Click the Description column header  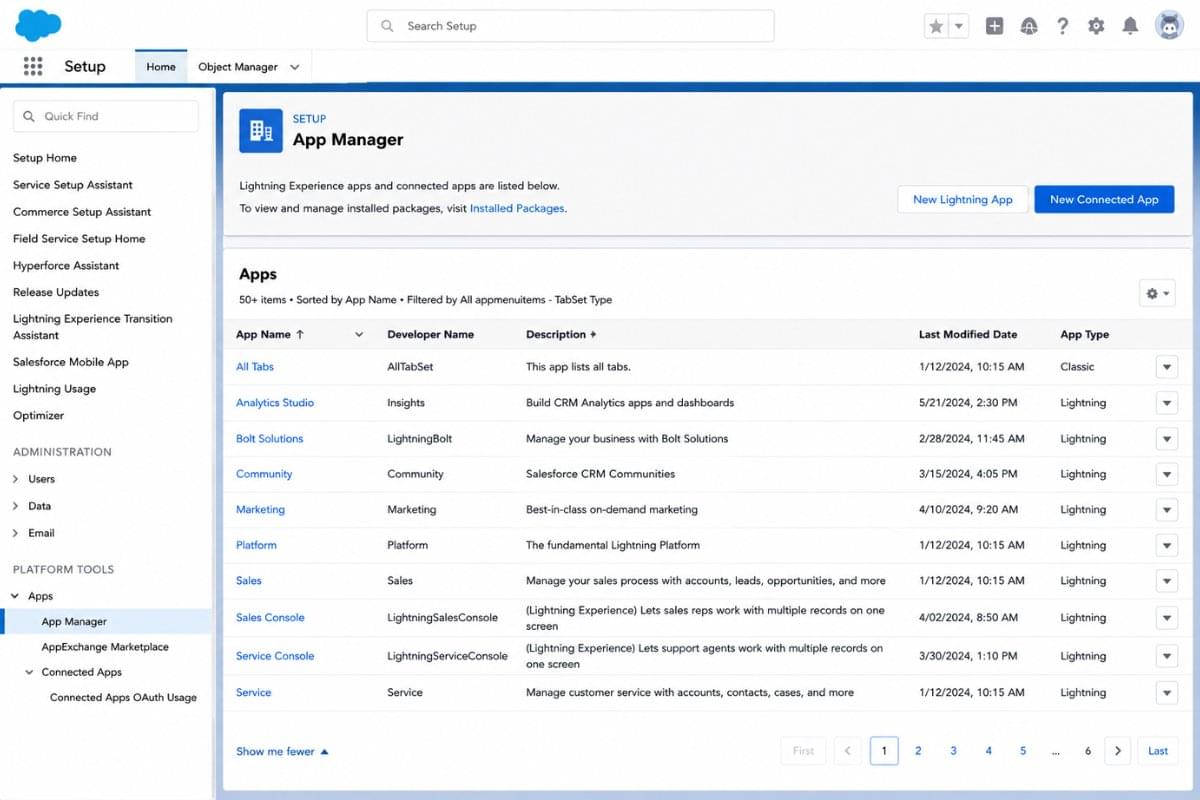pos(561,334)
